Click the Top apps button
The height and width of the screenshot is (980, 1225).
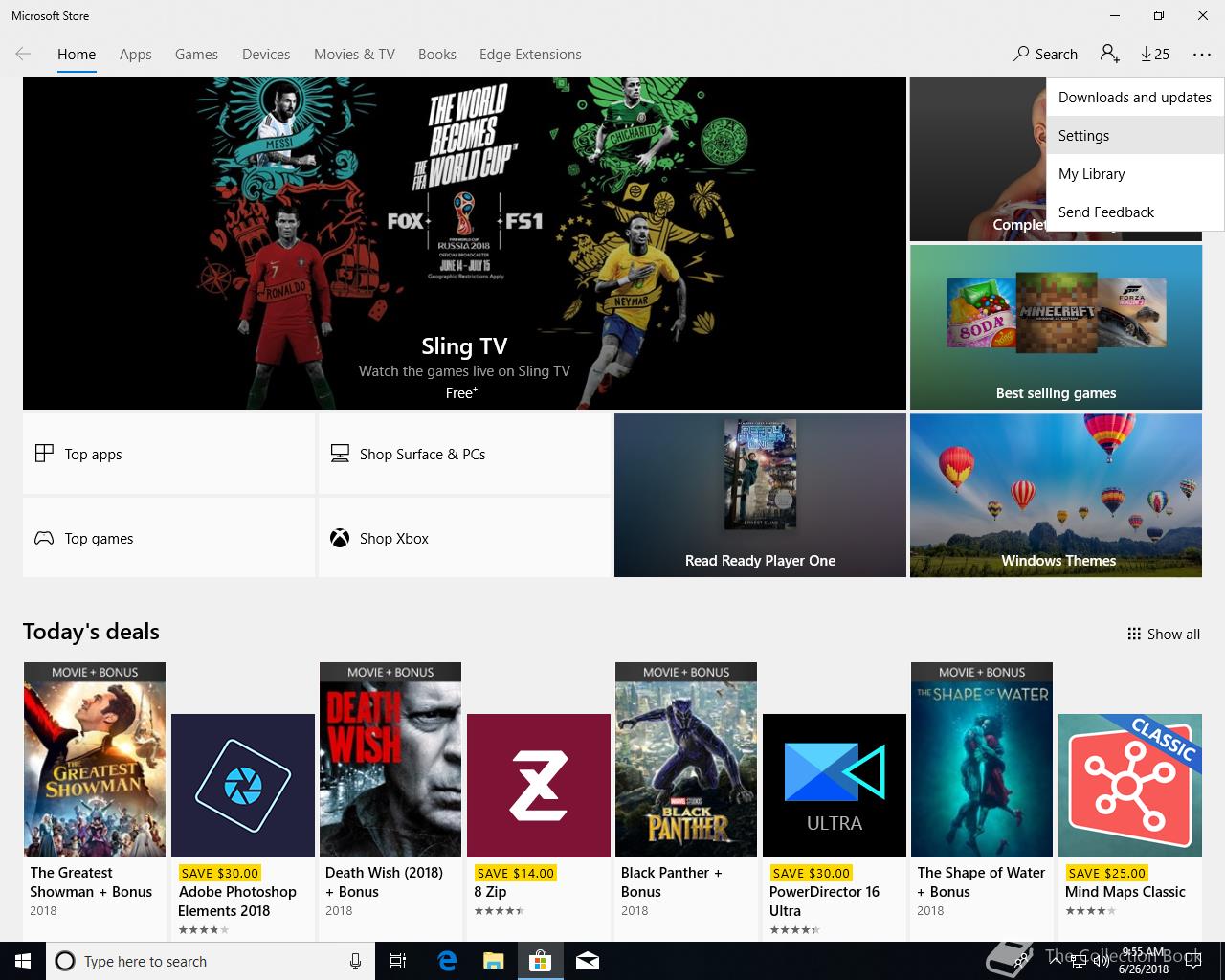point(169,454)
